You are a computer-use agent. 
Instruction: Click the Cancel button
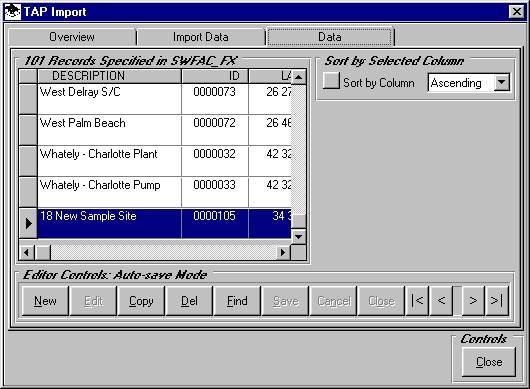click(334, 301)
